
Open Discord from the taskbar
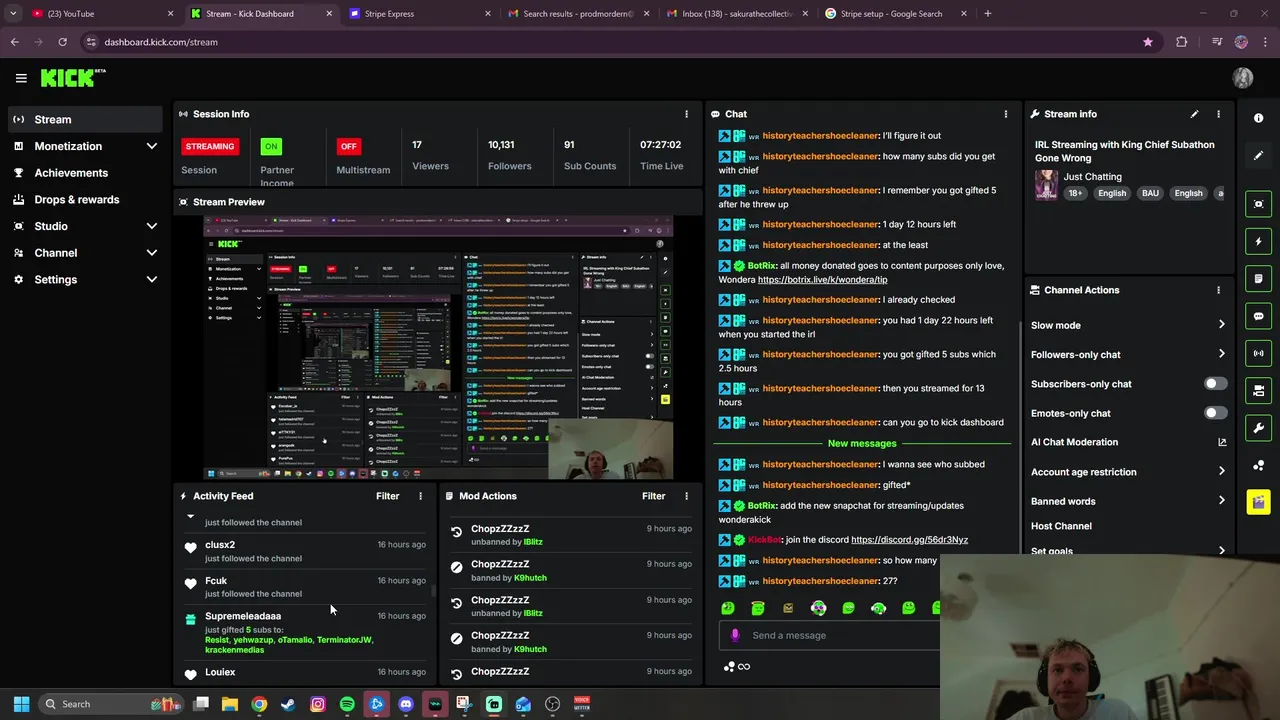coord(405,704)
